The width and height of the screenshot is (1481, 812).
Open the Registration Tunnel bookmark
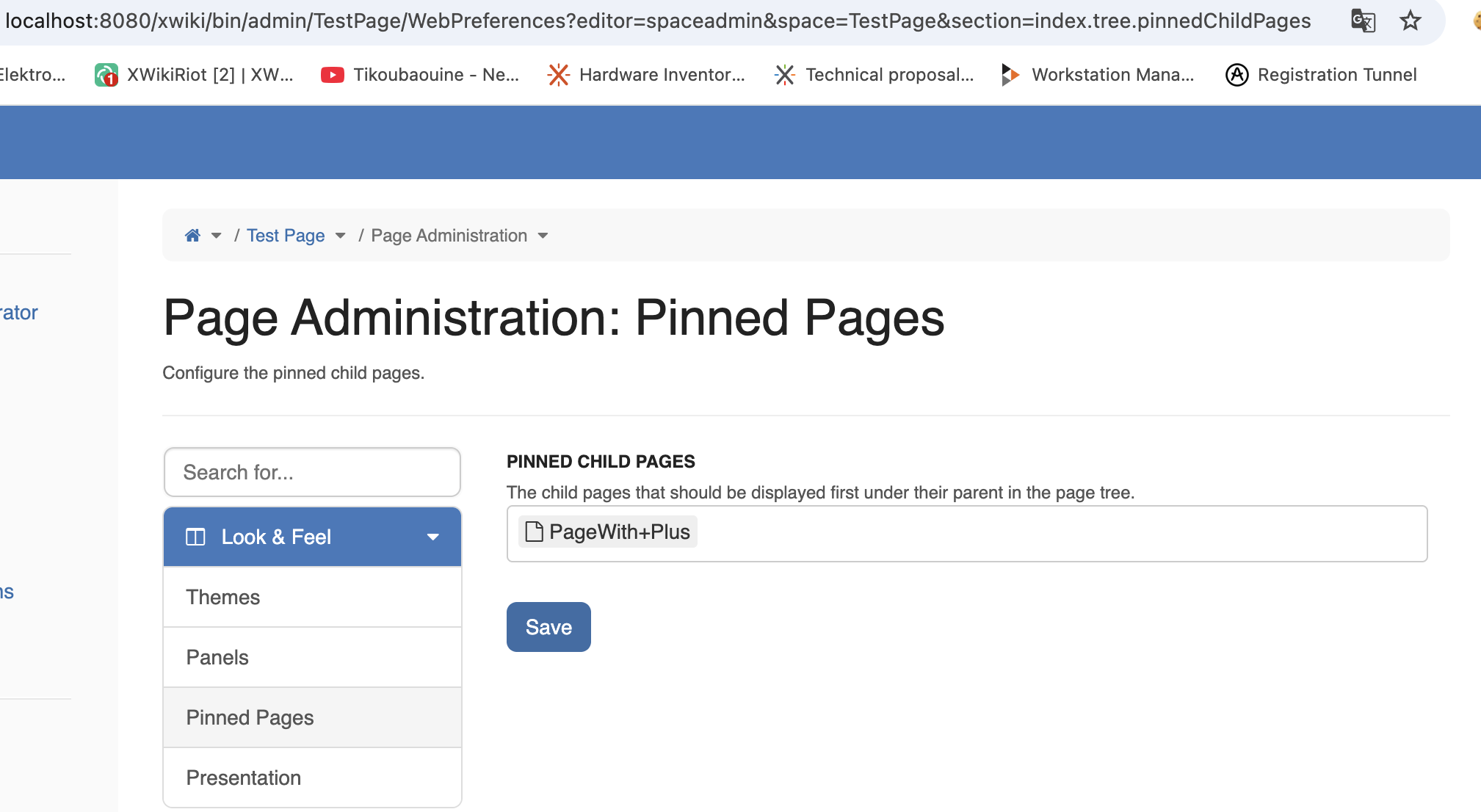click(x=1321, y=74)
